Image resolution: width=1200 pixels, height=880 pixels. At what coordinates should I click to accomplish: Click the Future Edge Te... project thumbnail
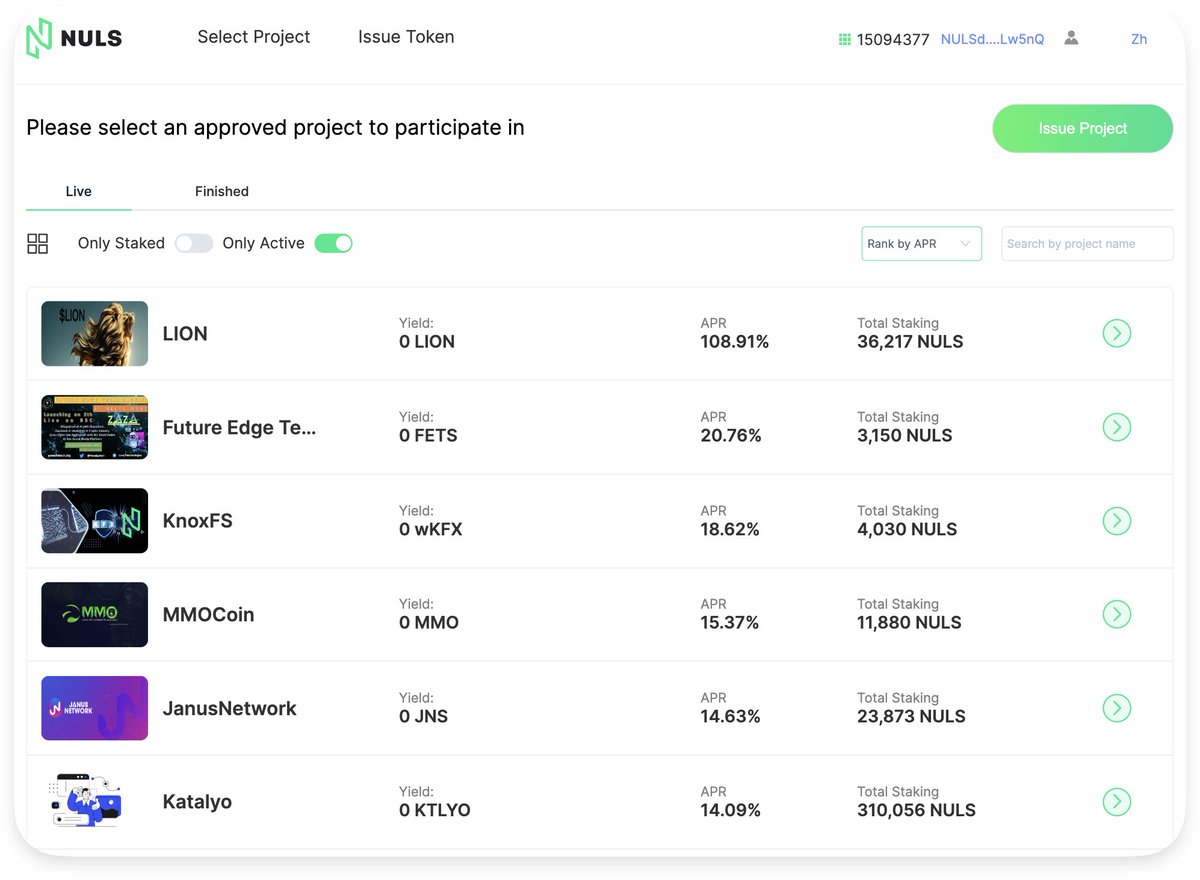[x=94, y=427]
